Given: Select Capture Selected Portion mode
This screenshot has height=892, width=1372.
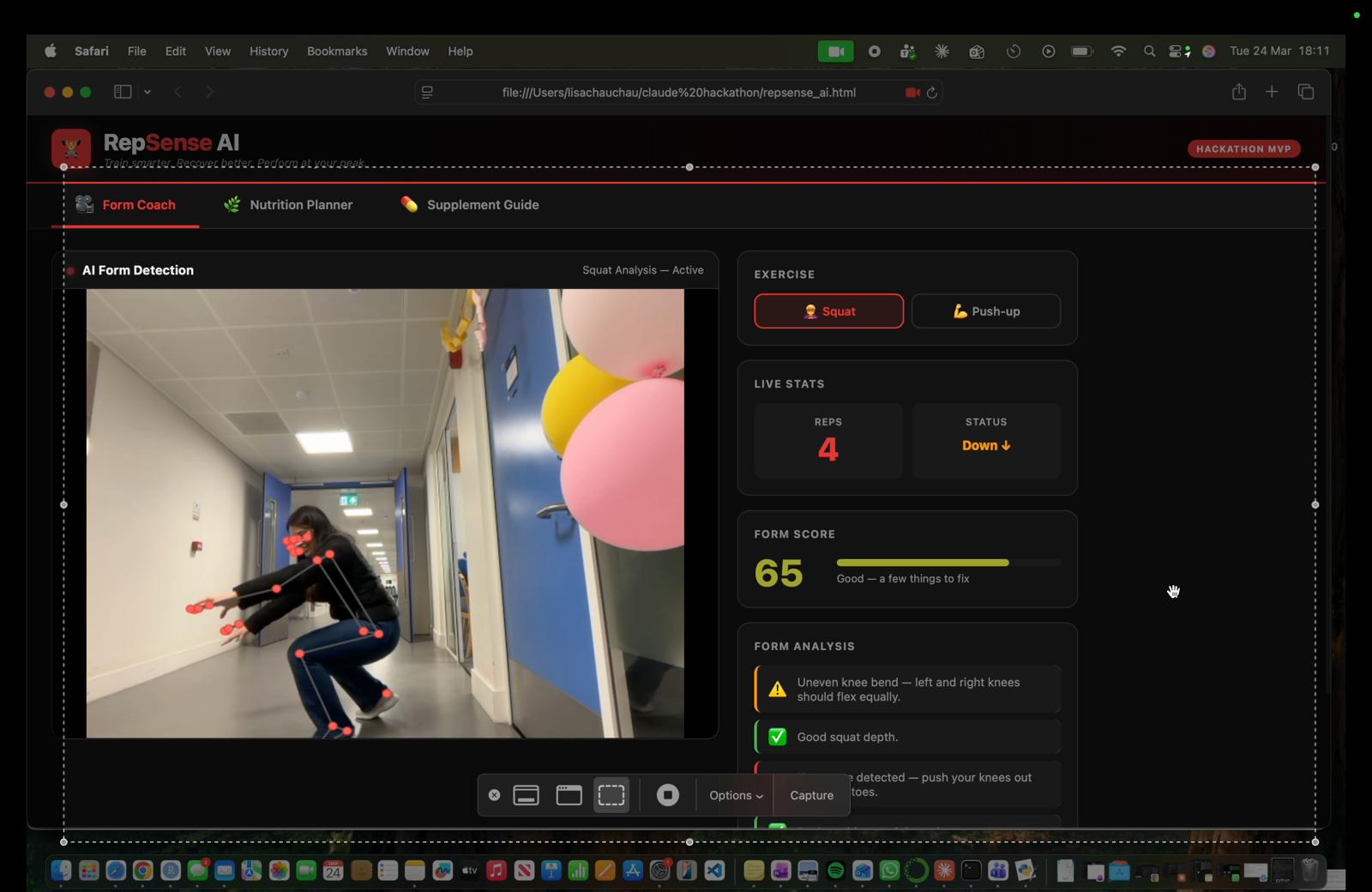Looking at the screenshot, I should [611, 795].
